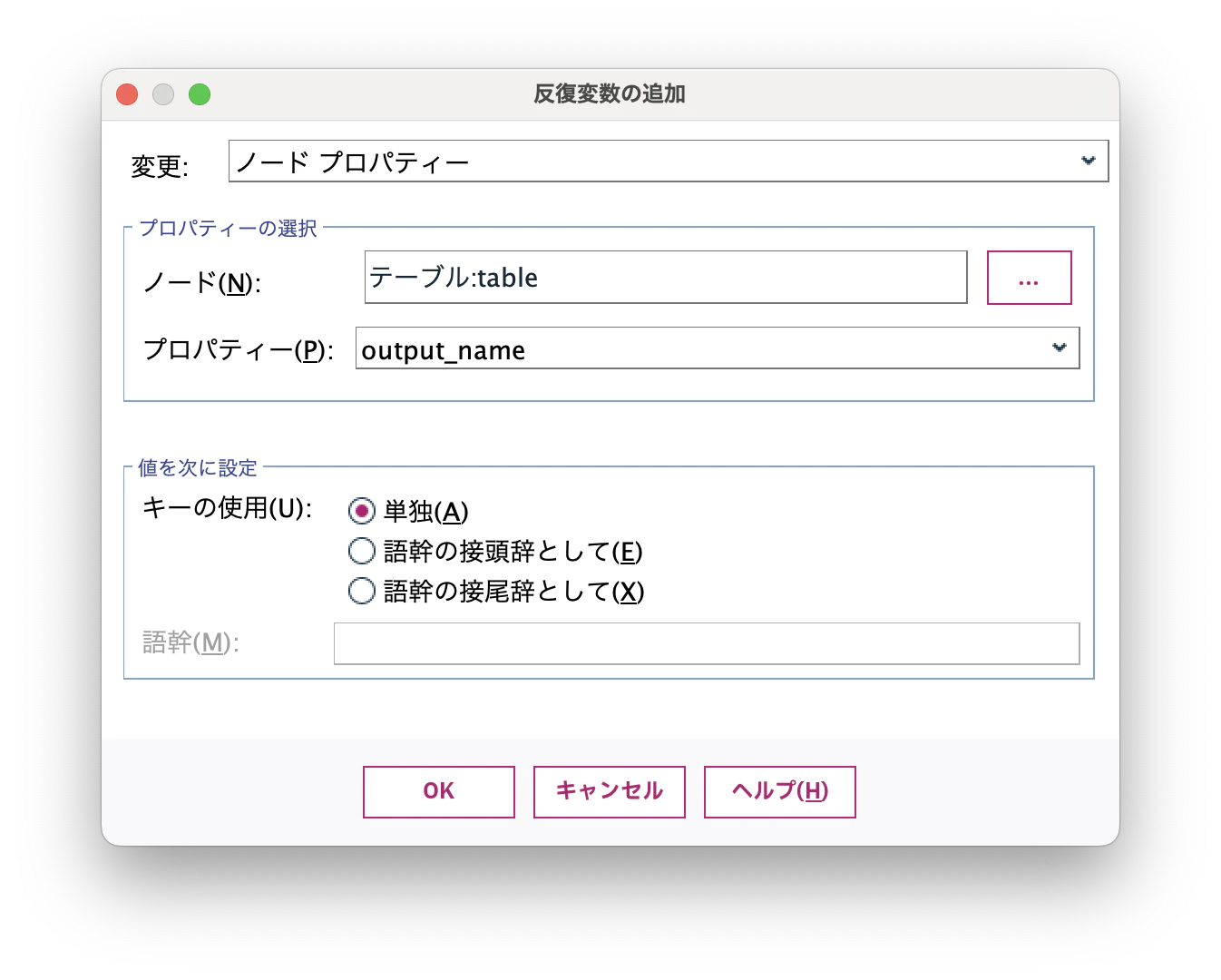This screenshot has height=980, width=1221.
Task: Dismiss the dialog using キャンセル
Action: [609, 790]
